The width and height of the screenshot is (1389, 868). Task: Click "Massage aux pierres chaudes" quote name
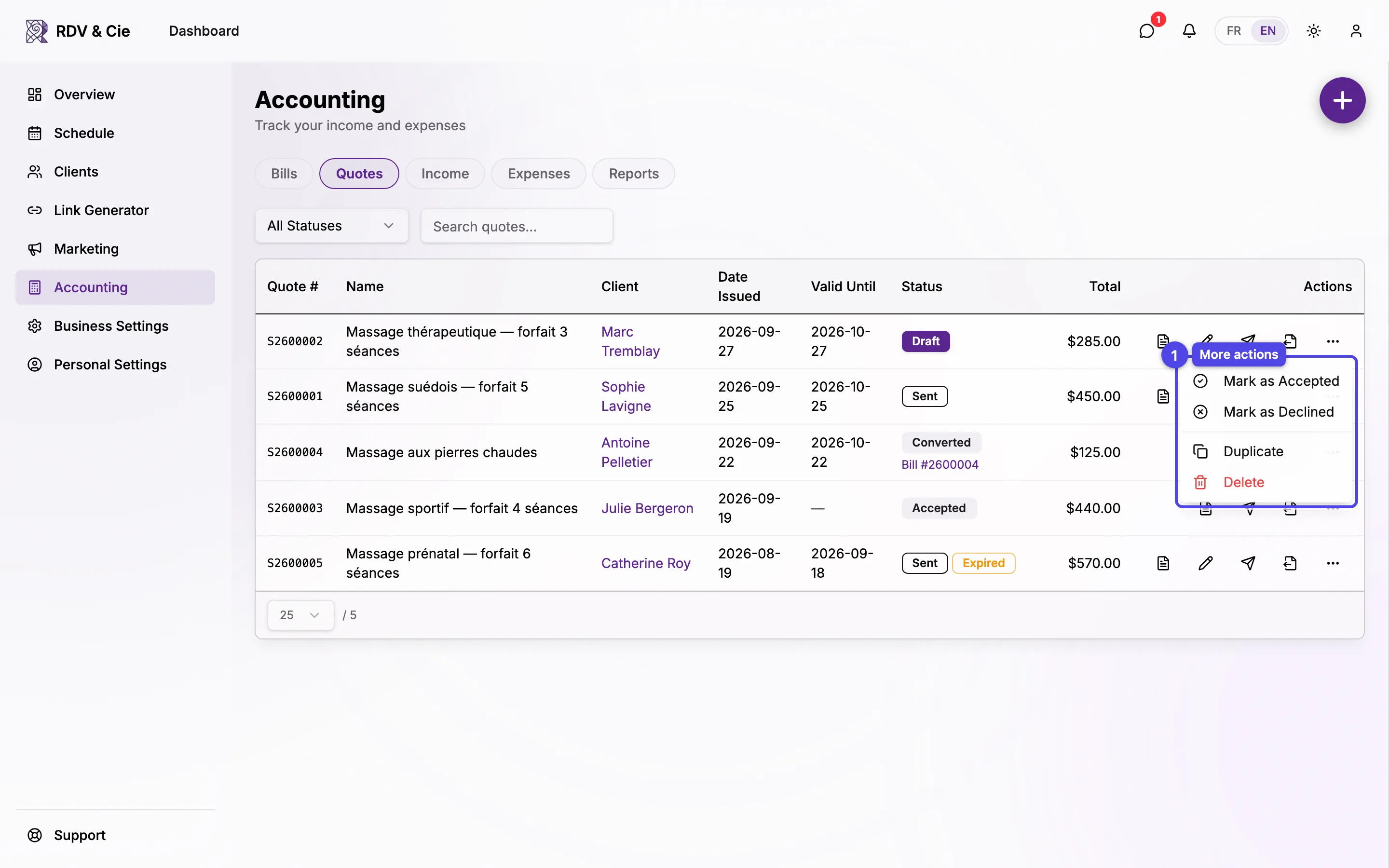coord(441,452)
